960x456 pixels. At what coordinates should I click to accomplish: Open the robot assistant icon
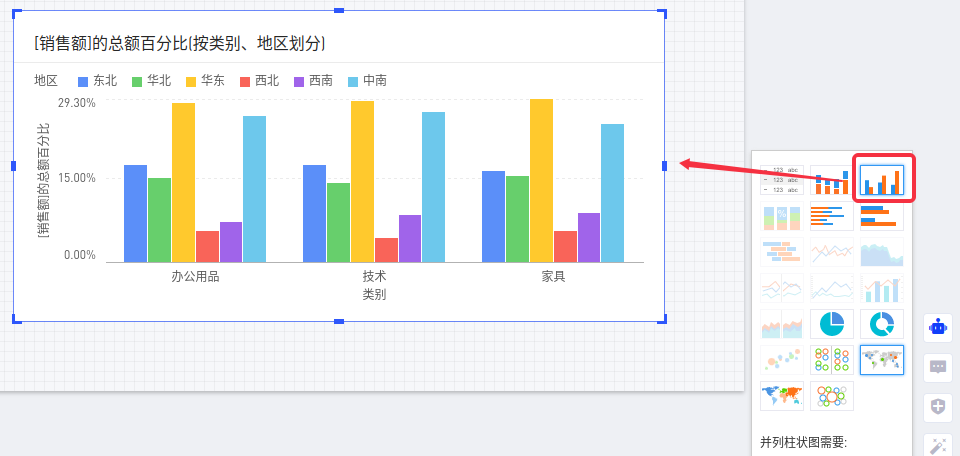(x=938, y=327)
